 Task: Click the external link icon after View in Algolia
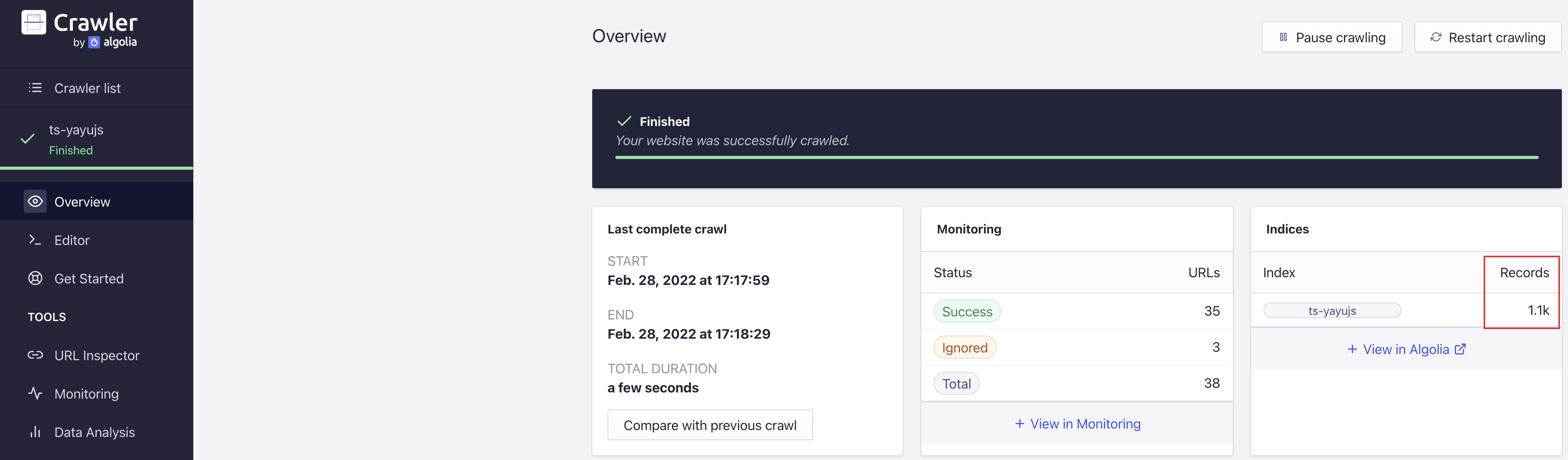coord(1460,349)
